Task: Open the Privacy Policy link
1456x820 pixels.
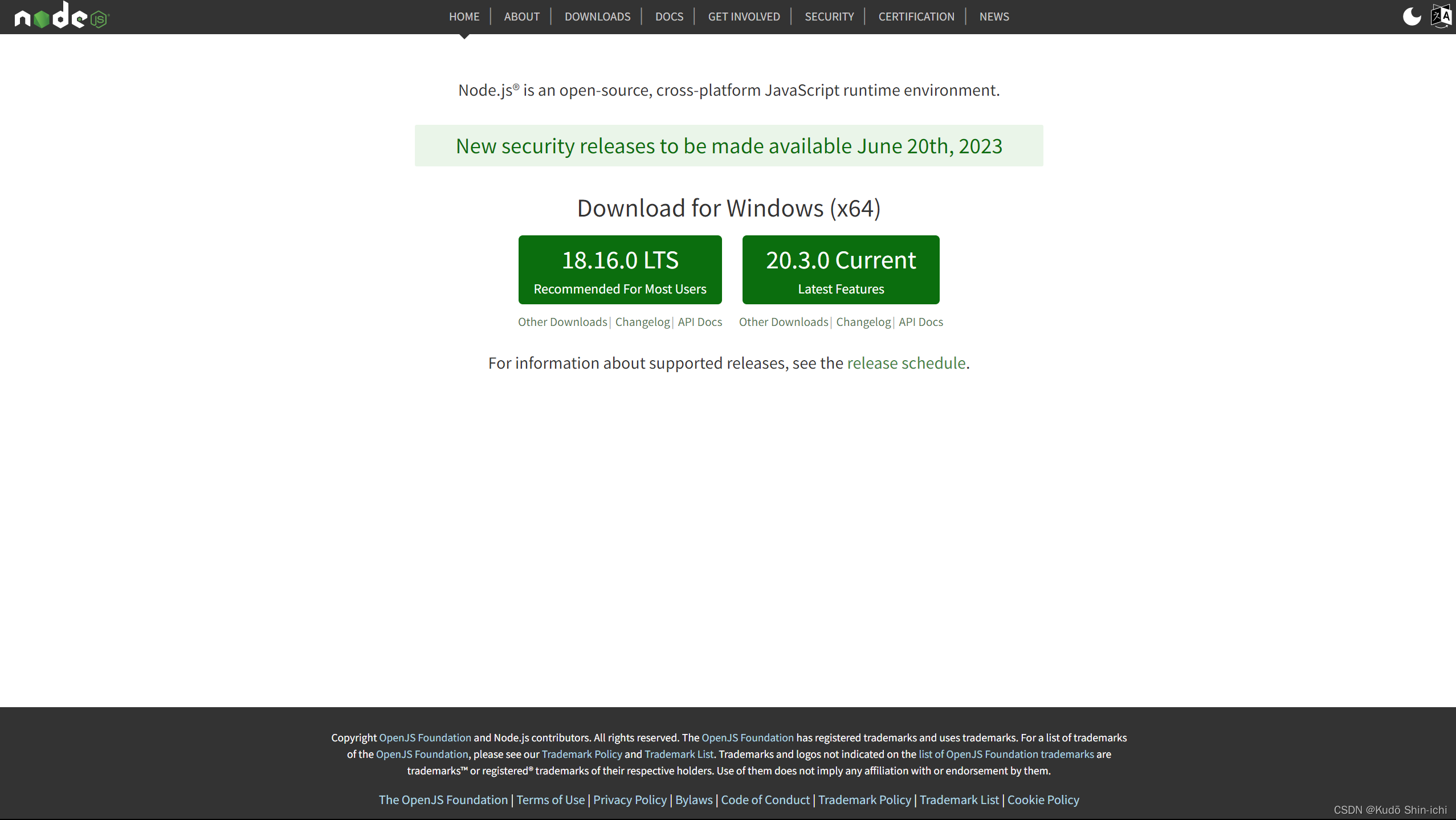Action: 630,799
